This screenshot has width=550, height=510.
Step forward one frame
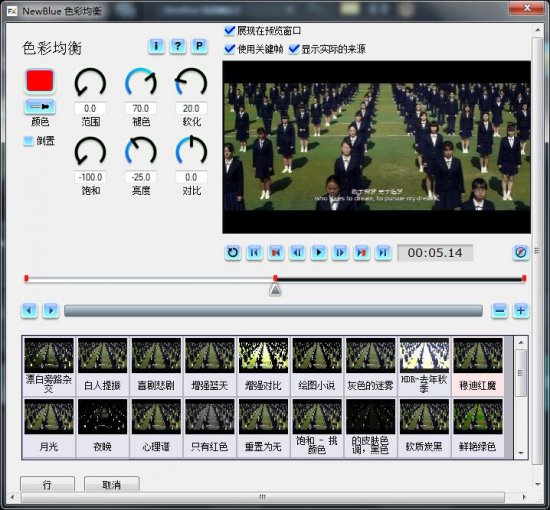340,253
